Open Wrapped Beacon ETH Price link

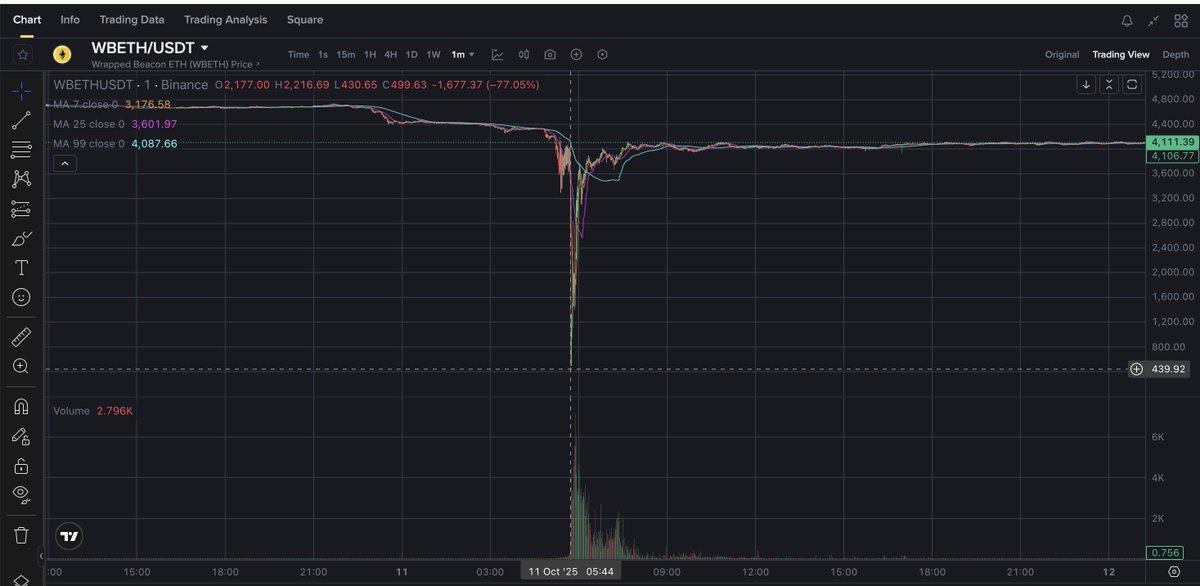coord(175,64)
